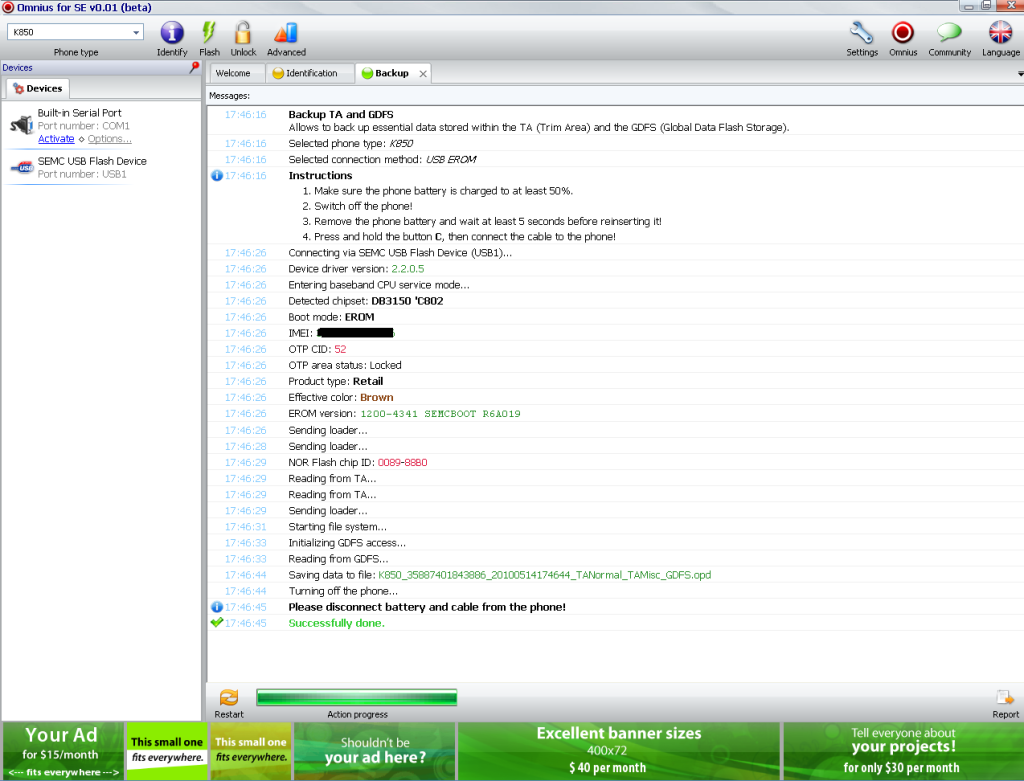Select the Backup tab
1024x781 pixels.
[392, 73]
